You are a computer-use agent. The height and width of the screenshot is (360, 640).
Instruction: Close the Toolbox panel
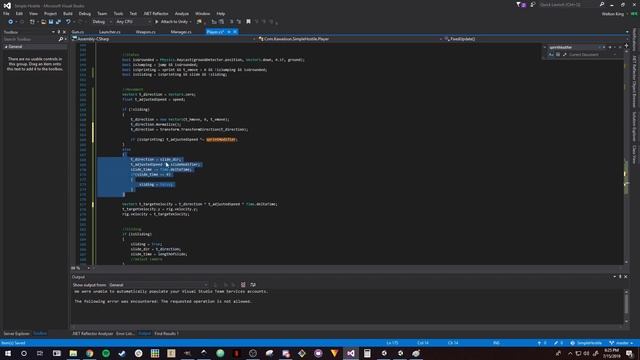pyautogui.click(x=64, y=32)
